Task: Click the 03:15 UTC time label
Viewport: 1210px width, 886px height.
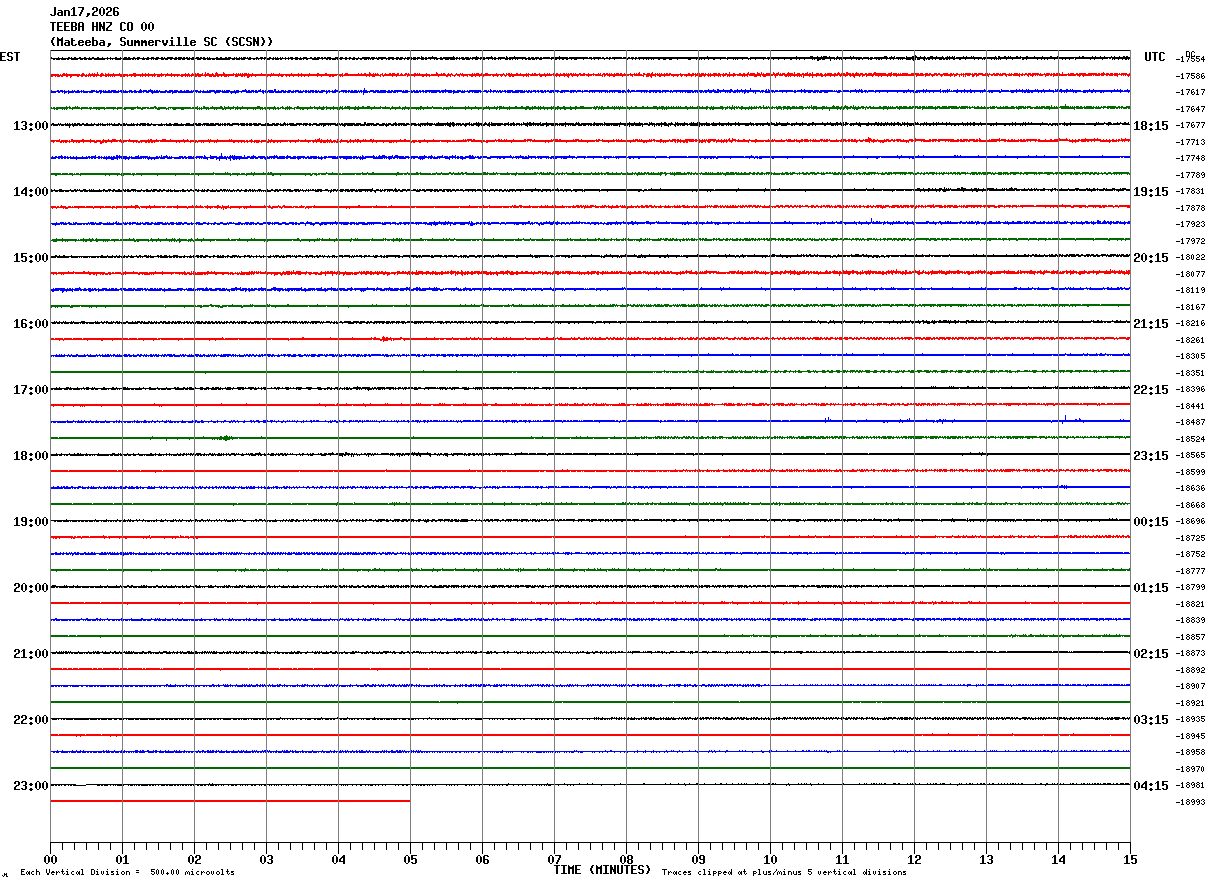Action: [x=1151, y=720]
